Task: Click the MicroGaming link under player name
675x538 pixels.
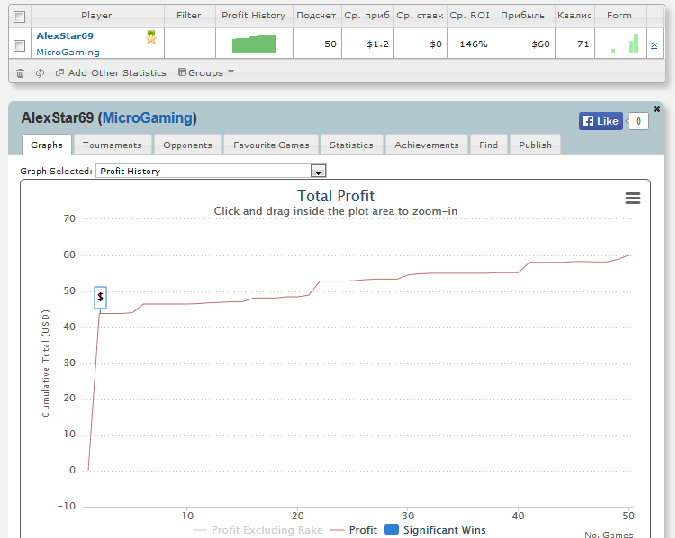Action: click(x=68, y=52)
